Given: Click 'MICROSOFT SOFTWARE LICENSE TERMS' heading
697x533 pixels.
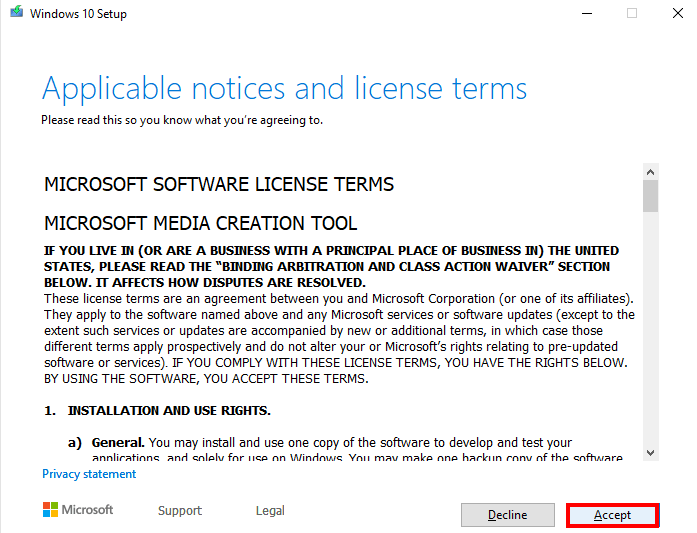Looking at the screenshot, I should [x=219, y=184].
